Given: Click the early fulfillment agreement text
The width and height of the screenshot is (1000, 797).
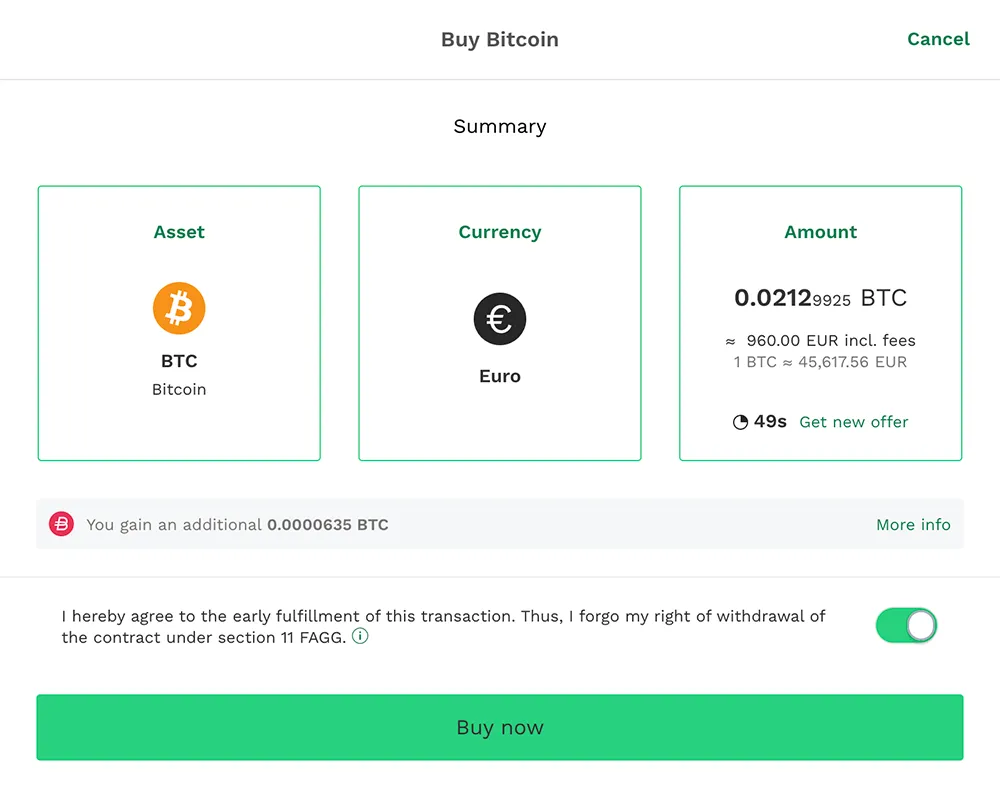Looking at the screenshot, I should coord(443,617).
